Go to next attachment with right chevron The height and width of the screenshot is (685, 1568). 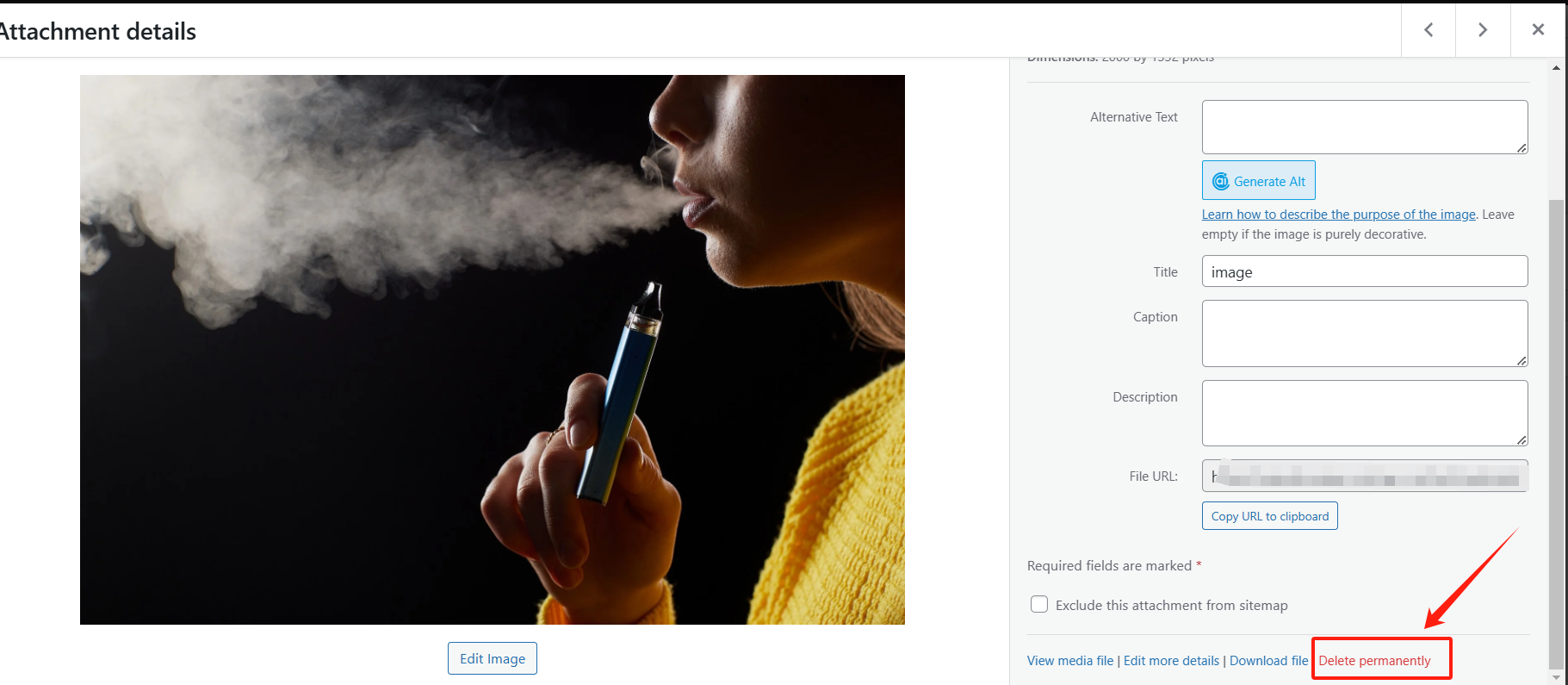coord(1483,30)
